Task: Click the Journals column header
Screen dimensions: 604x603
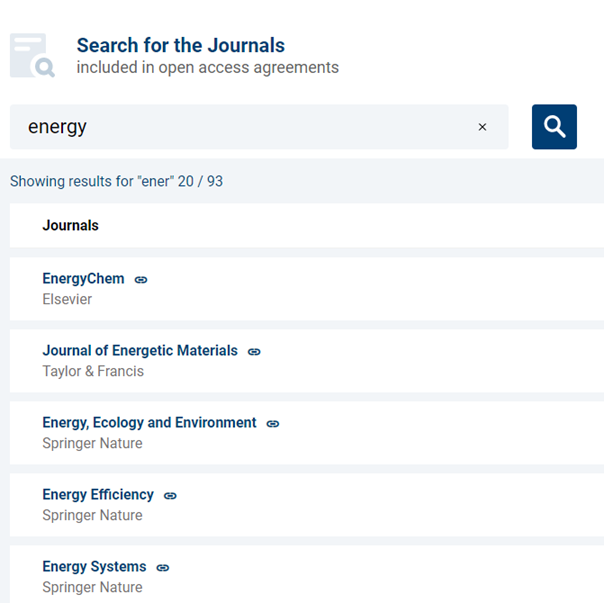Action: (x=70, y=226)
